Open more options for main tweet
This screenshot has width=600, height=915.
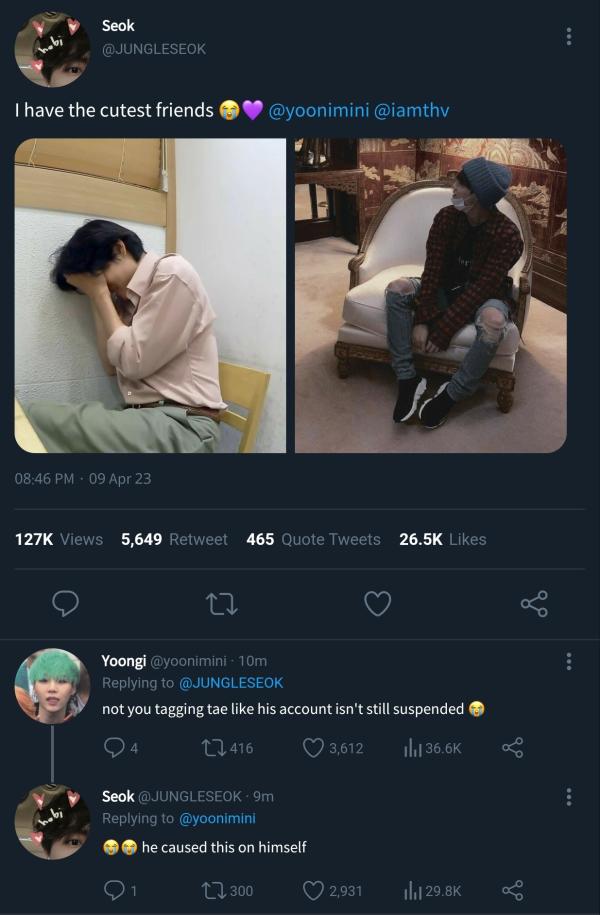click(569, 36)
